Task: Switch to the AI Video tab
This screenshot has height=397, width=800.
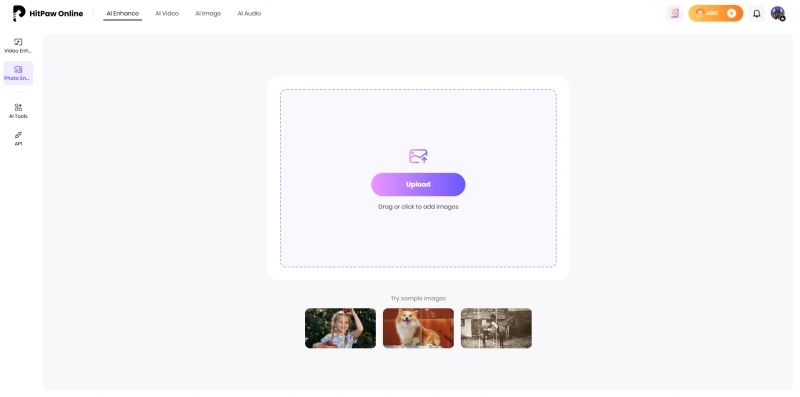Action: [x=167, y=13]
